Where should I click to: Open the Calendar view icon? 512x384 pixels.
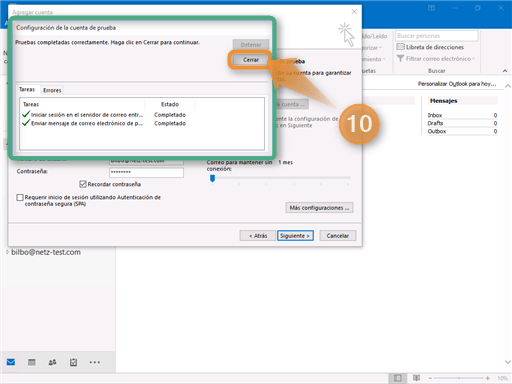pyautogui.click(x=32, y=362)
